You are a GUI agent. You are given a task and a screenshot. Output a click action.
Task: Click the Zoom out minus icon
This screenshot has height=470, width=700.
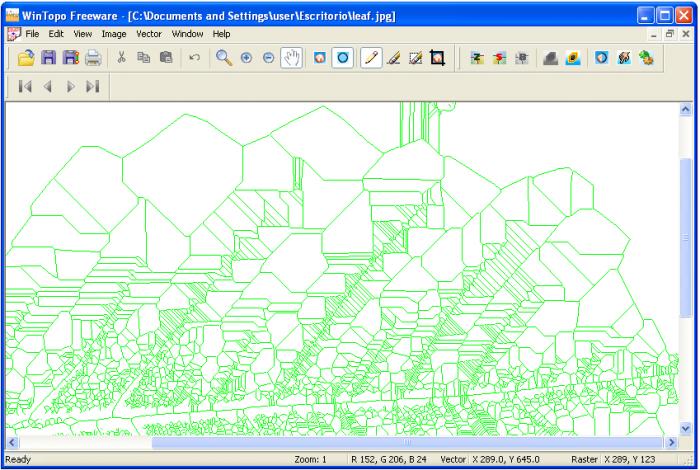(268, 58)
